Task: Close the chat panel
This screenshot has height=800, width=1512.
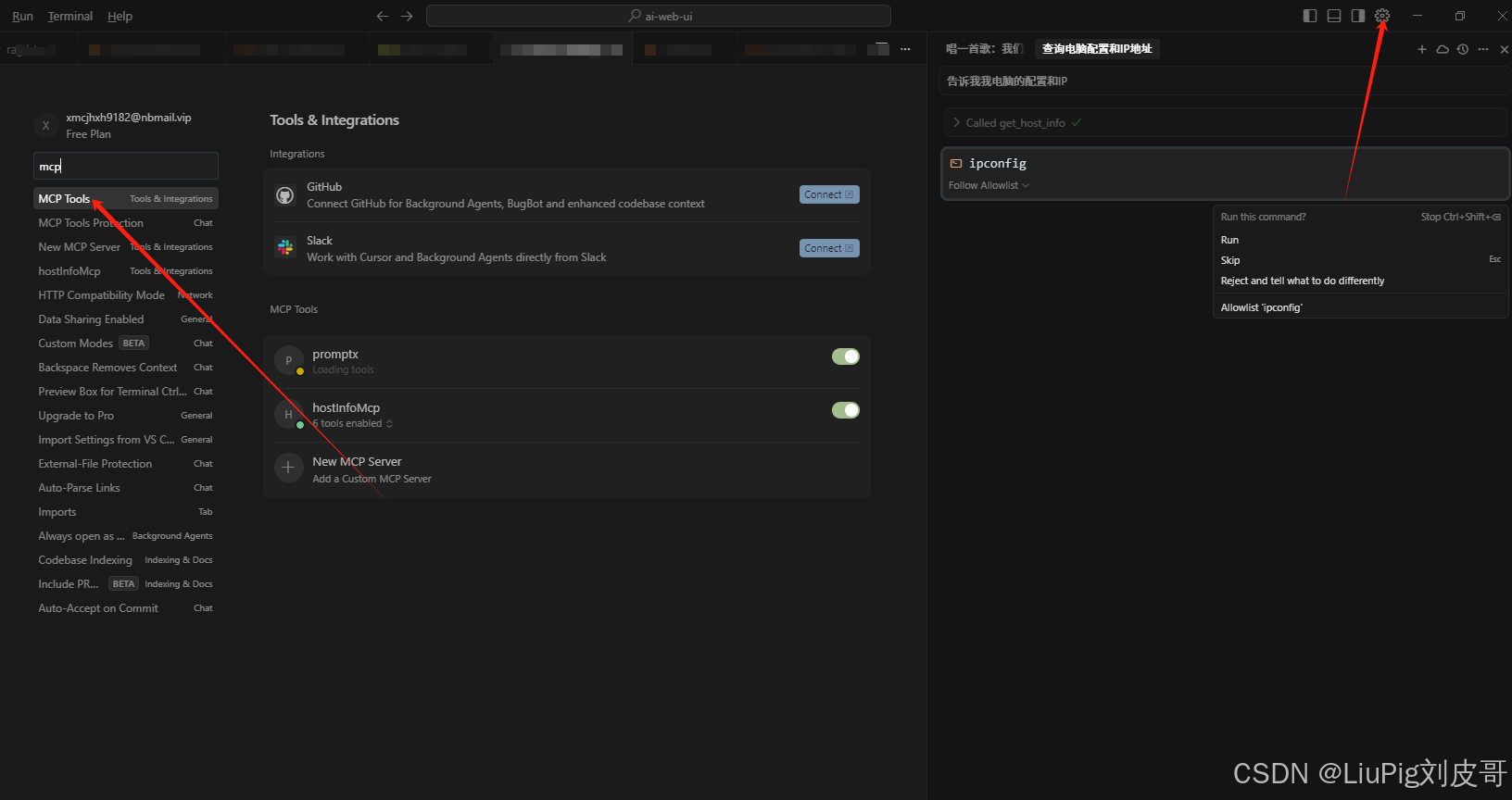Action: pyautogui.click(x=1505, y=49)
